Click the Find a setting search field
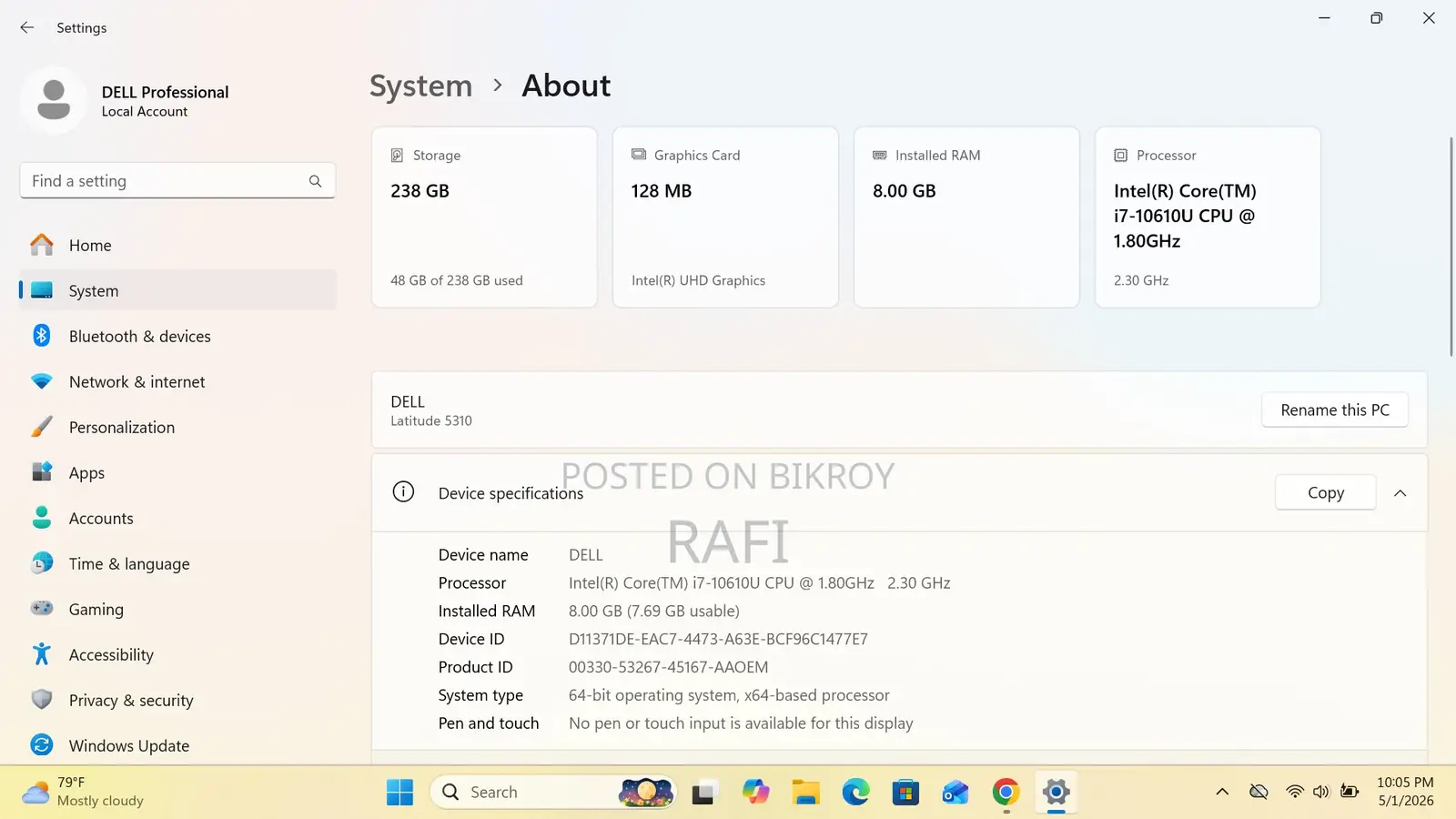The width and height of the screenshot is (1456, 819). pos(177,181)
